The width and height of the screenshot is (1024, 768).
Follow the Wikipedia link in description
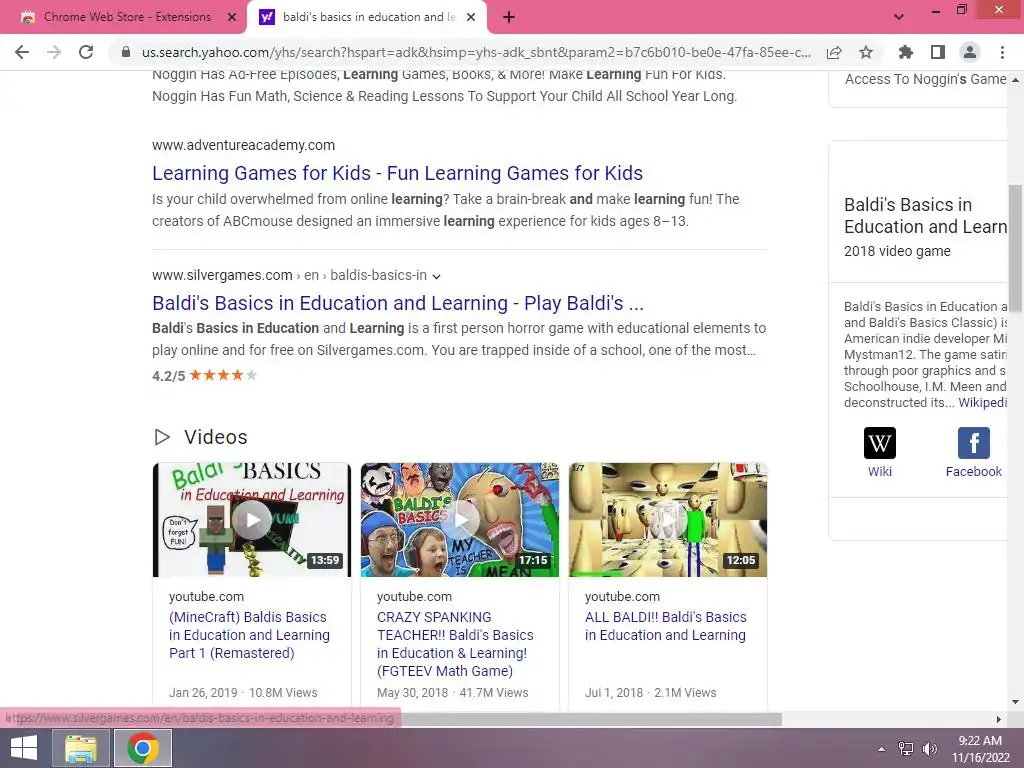coord(983,402)
